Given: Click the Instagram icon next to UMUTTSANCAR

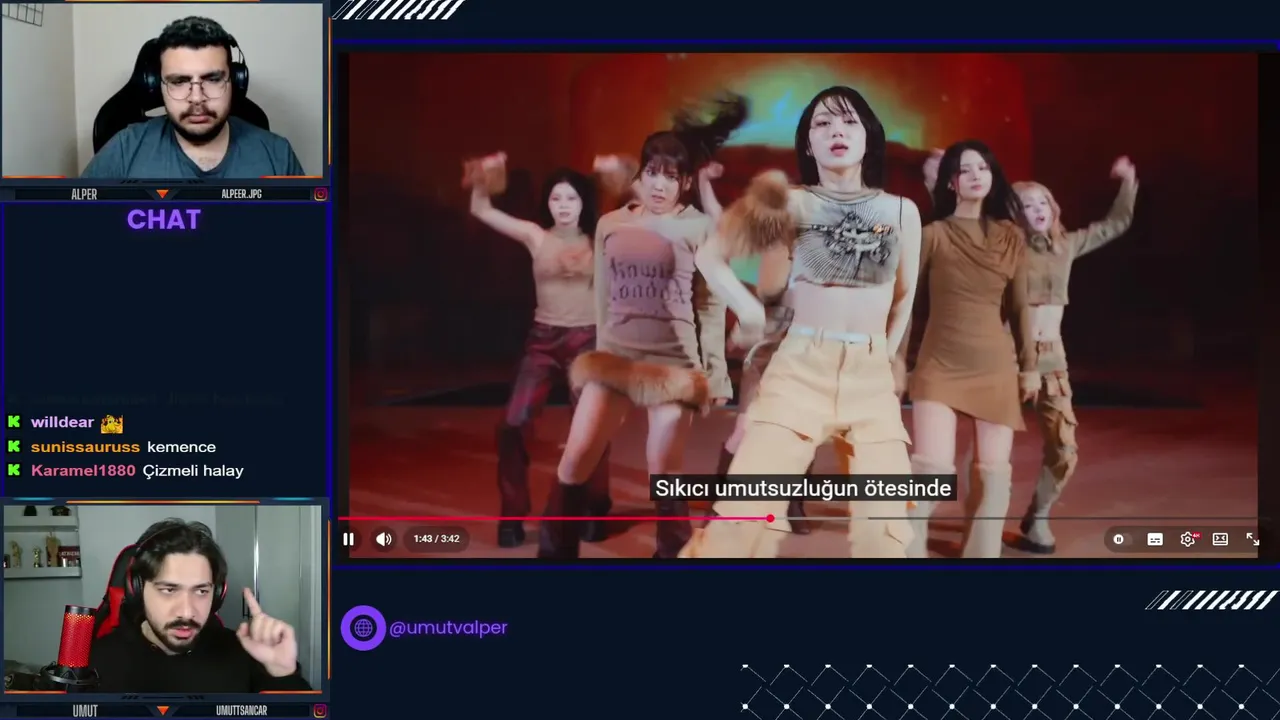Looking at the screenshot, I should click(x=320, y=710).
